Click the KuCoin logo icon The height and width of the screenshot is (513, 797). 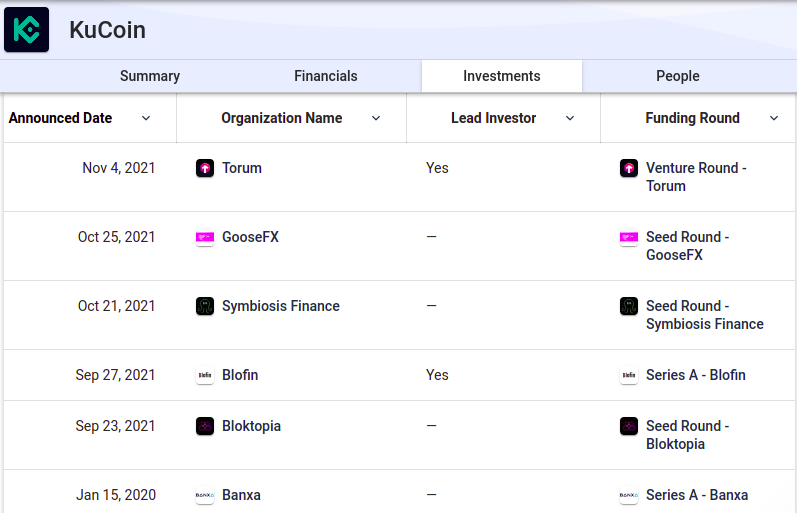click(27, 30)
